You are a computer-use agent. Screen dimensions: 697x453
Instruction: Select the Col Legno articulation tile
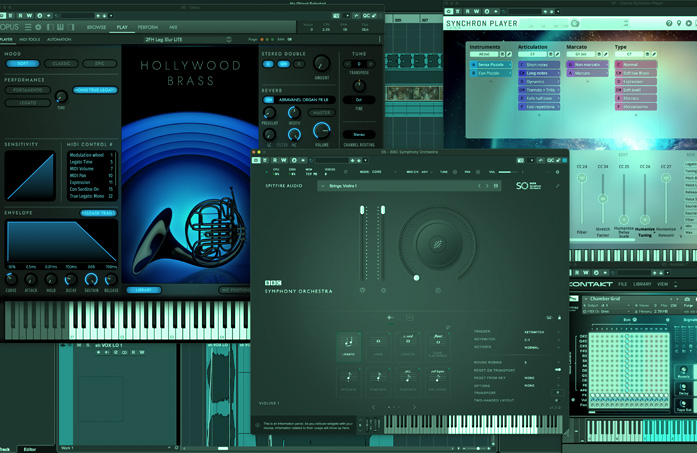tap(437, 380)
